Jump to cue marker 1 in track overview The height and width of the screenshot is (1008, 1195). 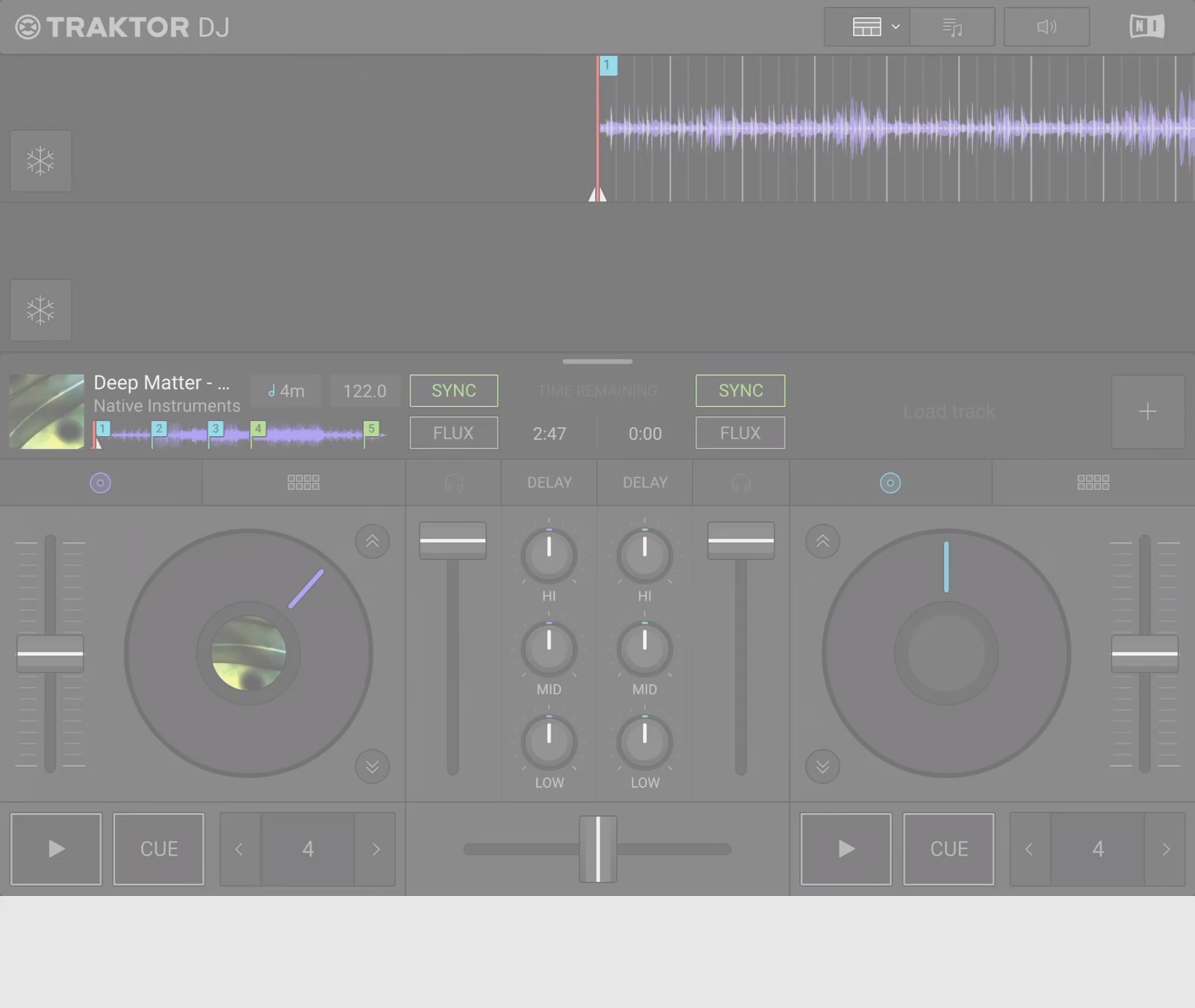pyautogui.click(x=103, y=429)
